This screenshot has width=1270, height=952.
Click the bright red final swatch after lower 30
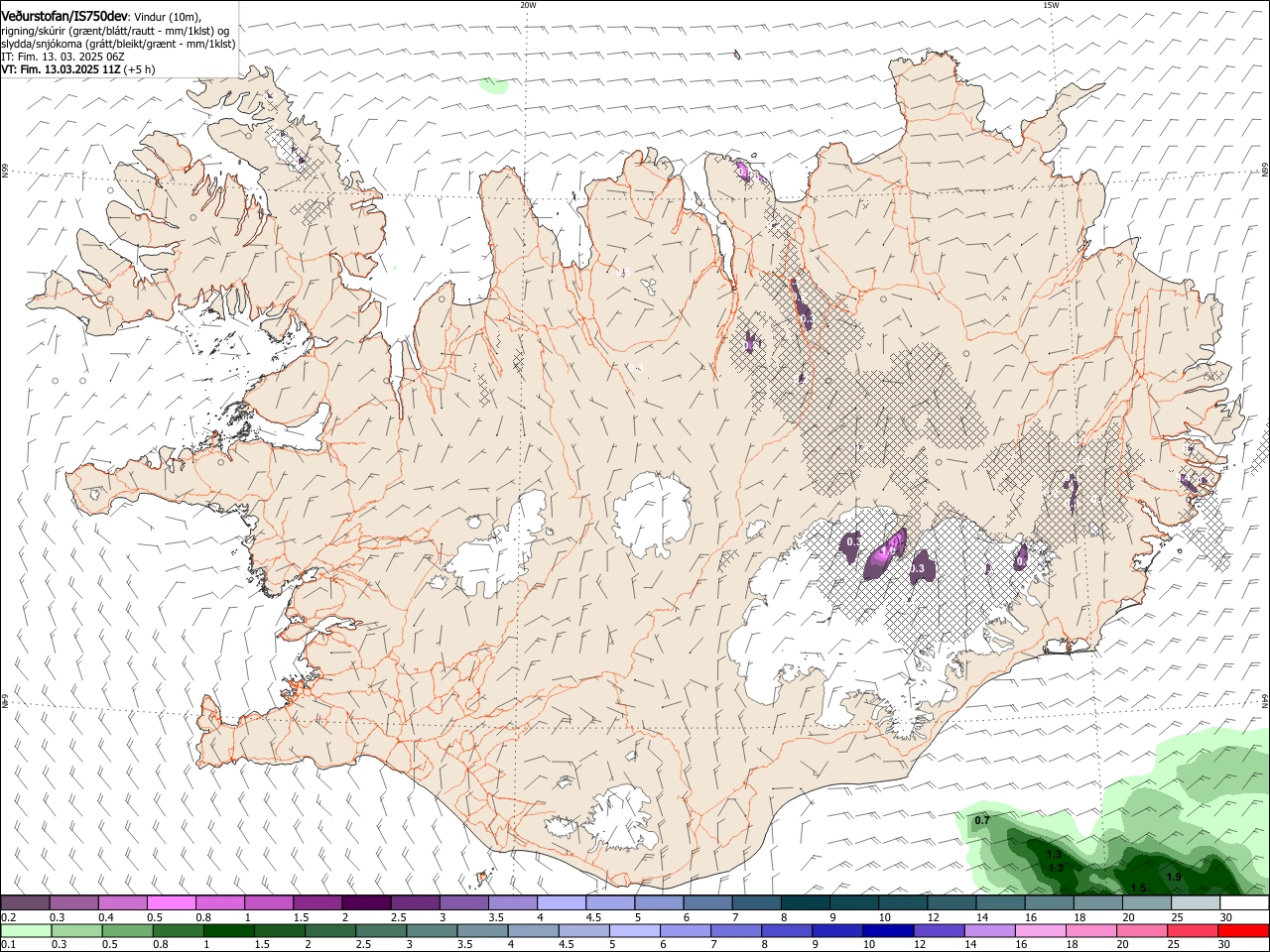click(1244, 931)
